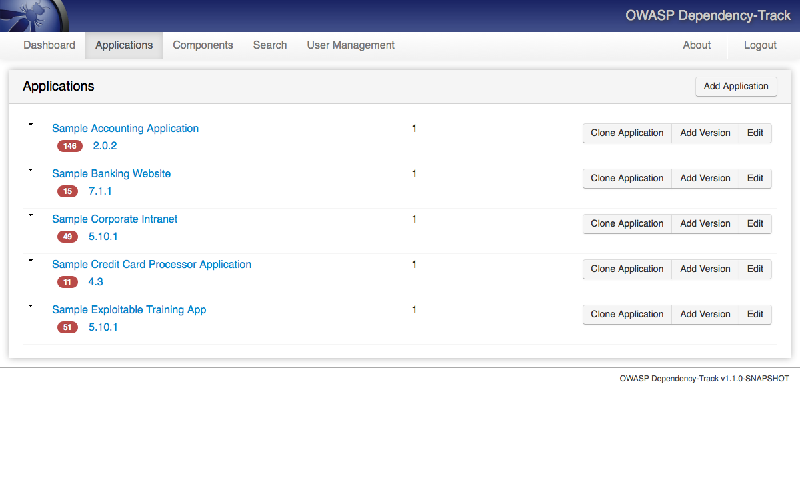This screenshot has height=480, width=800.
Task: Open Sample Exploitable Training App link
Action: 129,310
